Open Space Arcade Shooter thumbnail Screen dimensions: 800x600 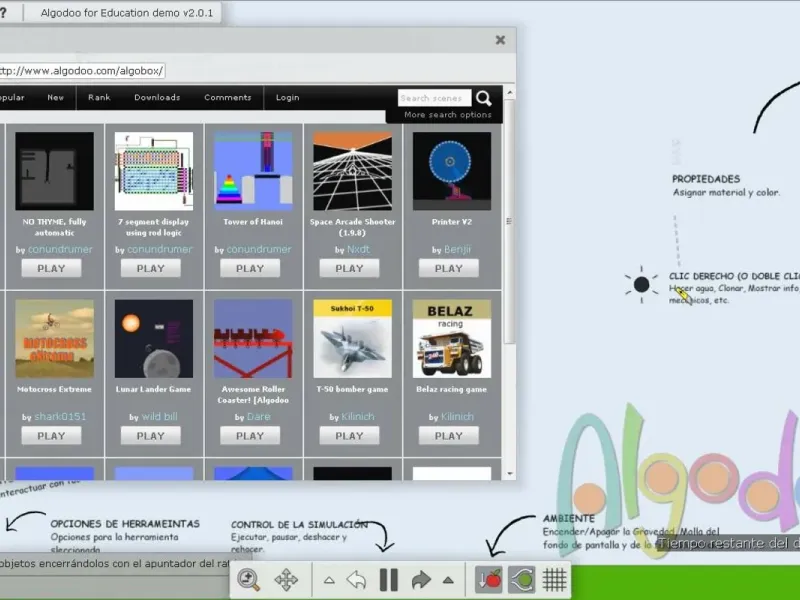(x=353, y=171)
